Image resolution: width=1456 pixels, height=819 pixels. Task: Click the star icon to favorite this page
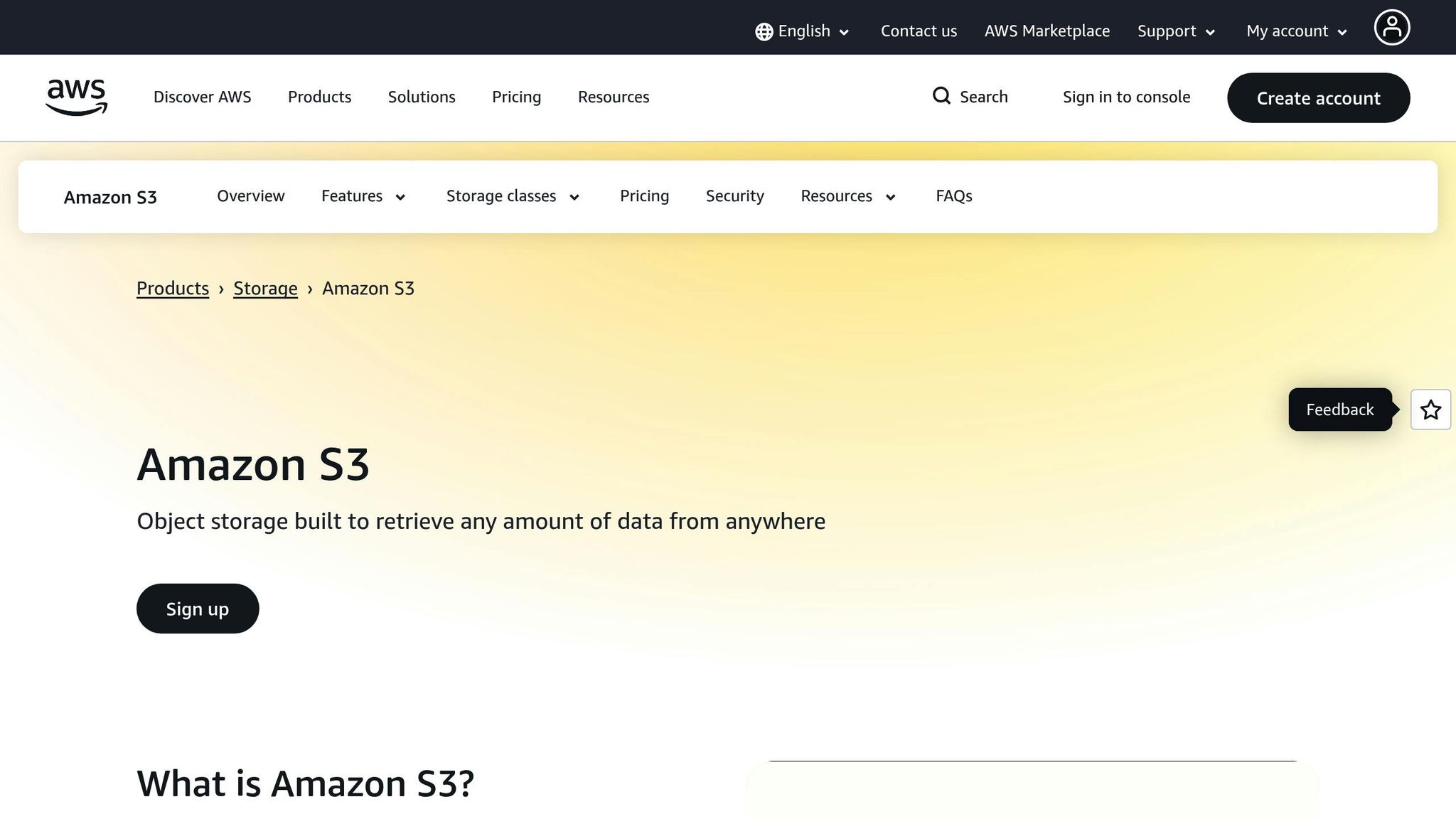point(1430,409)
